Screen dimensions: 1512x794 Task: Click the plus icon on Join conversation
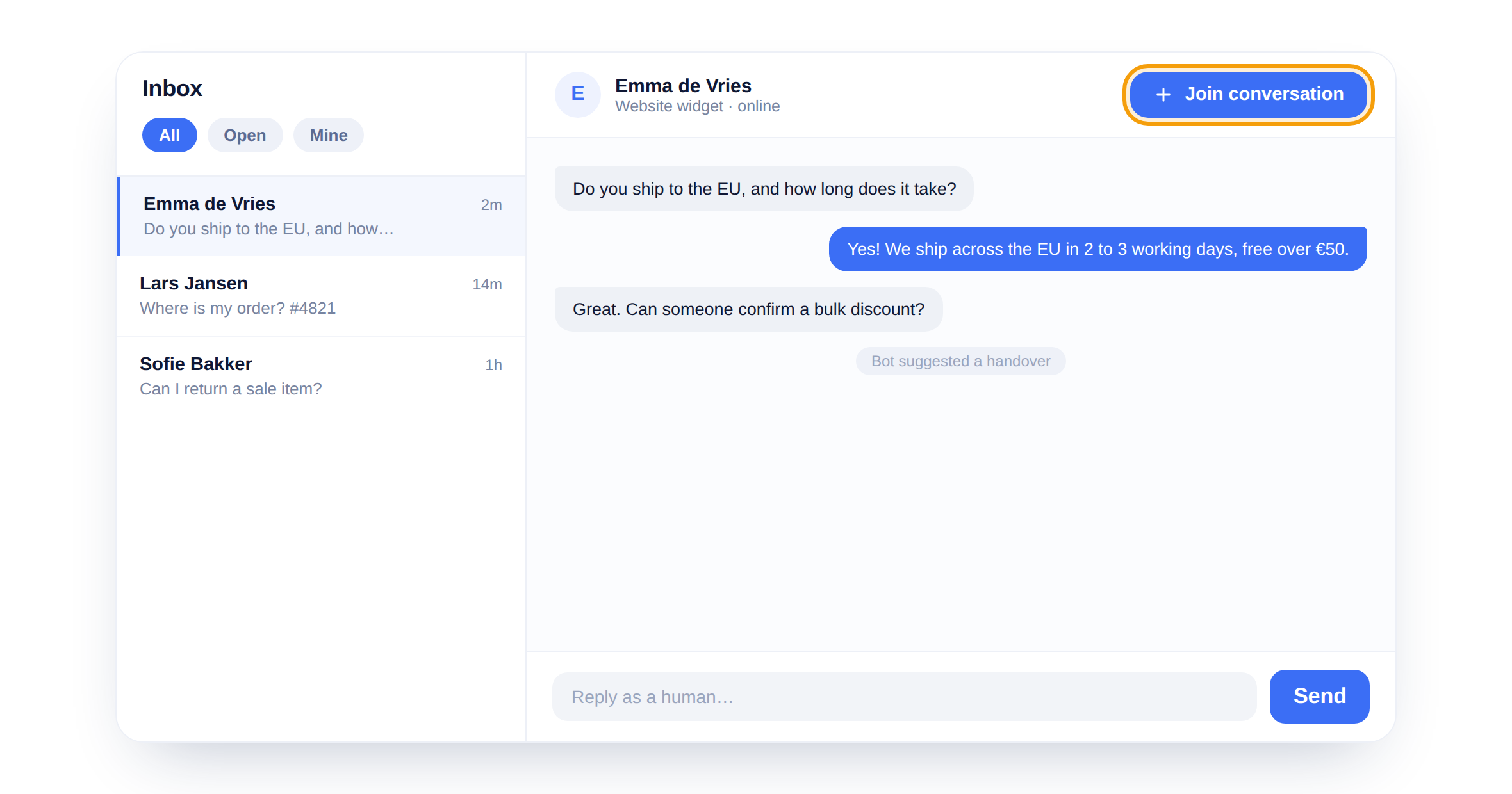point(1163,95)
